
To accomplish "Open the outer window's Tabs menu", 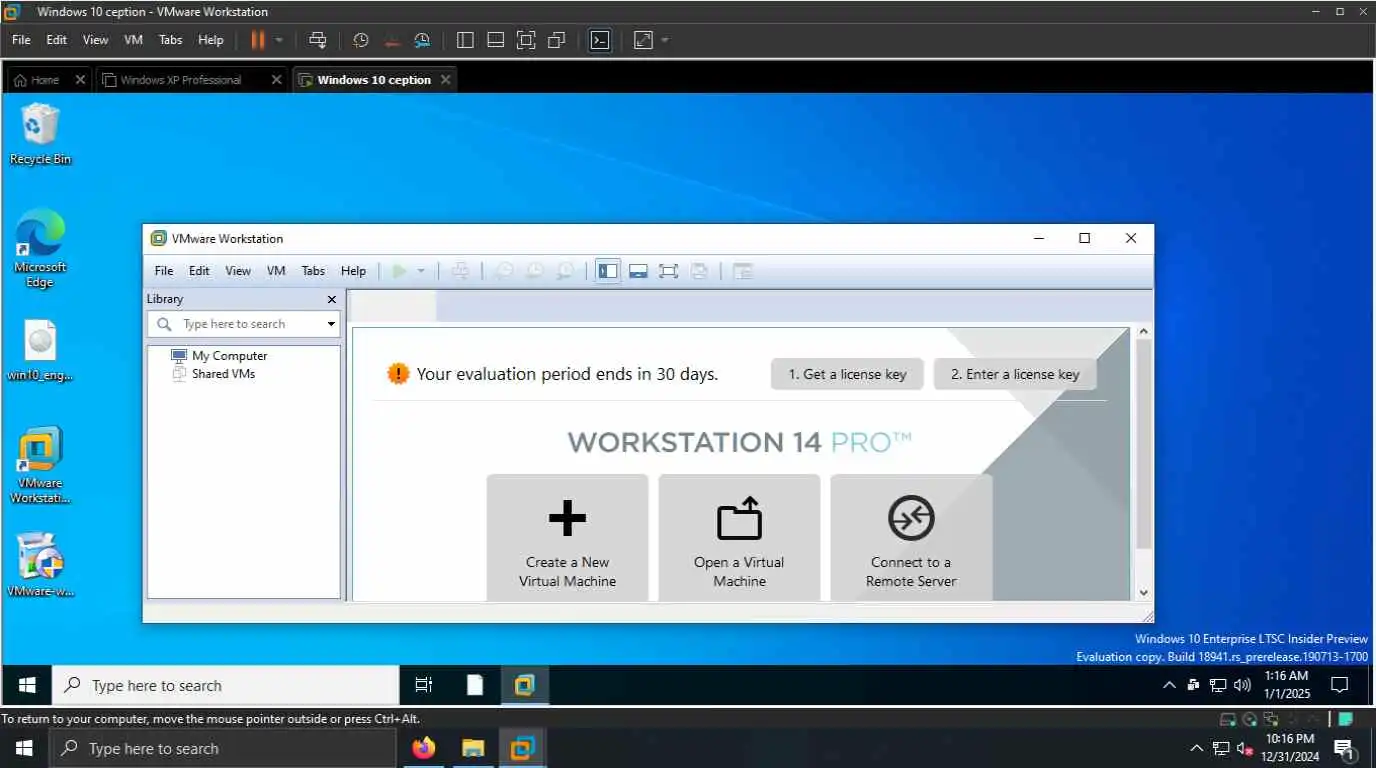I will point(171,40).
